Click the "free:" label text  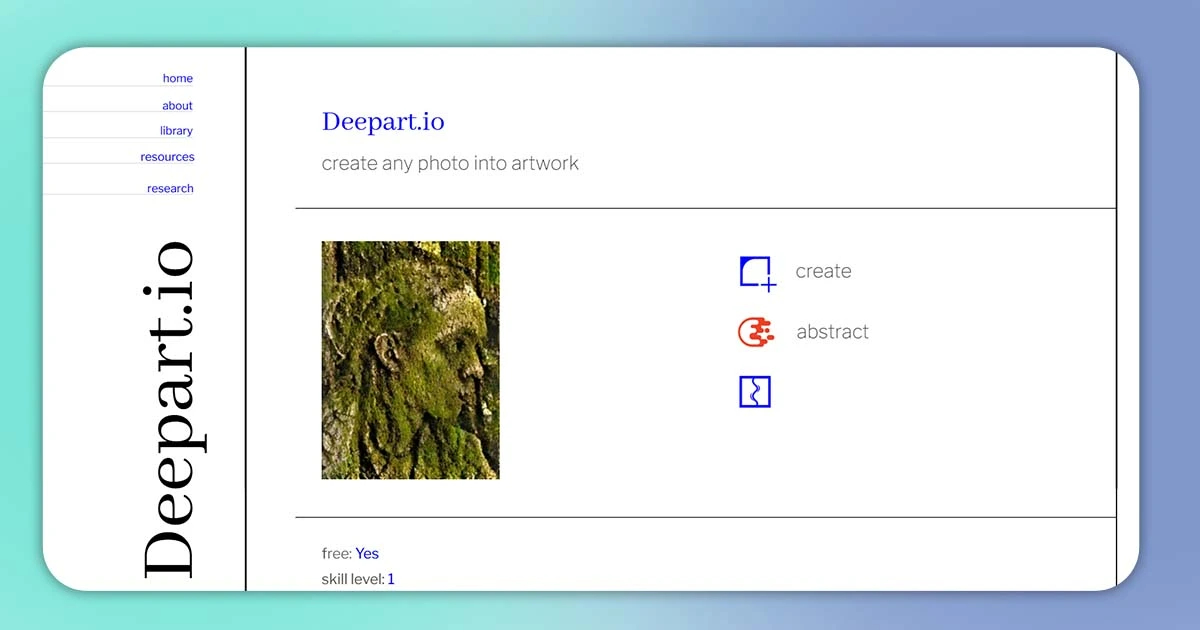(334, 553)
